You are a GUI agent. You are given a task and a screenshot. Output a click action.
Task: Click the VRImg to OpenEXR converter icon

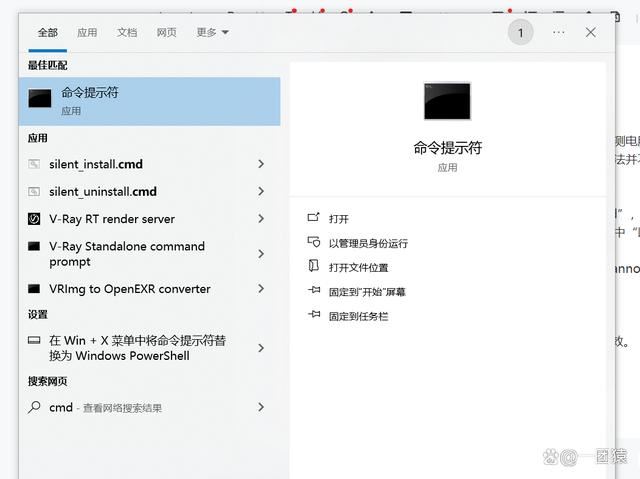(x=34, y=289)
